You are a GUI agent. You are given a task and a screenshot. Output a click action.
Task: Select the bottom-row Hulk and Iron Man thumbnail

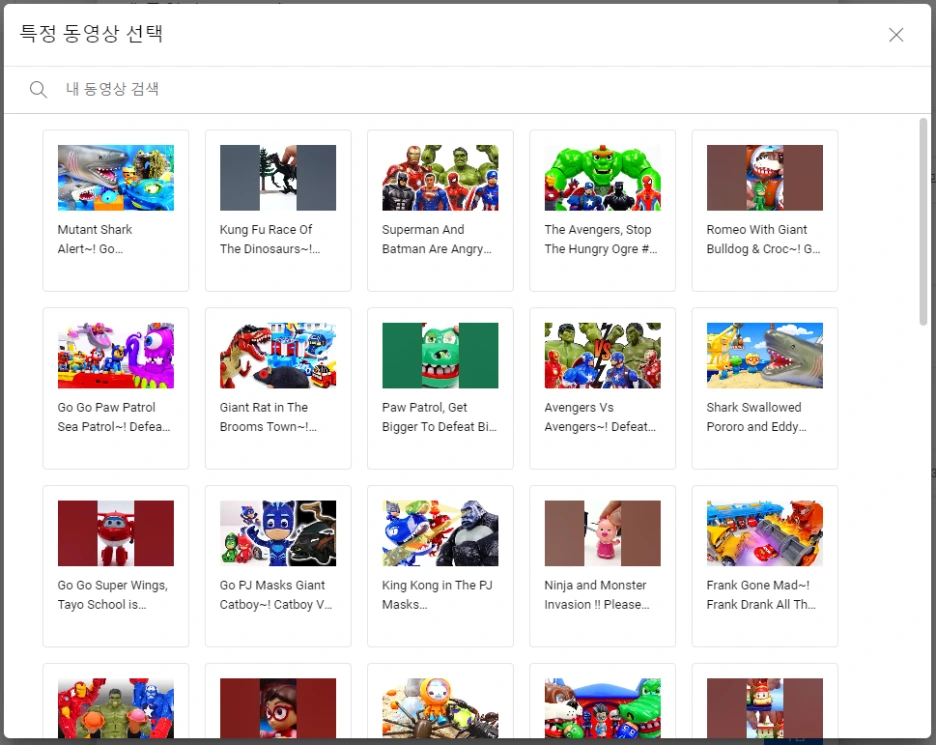(x=116, y=708)
